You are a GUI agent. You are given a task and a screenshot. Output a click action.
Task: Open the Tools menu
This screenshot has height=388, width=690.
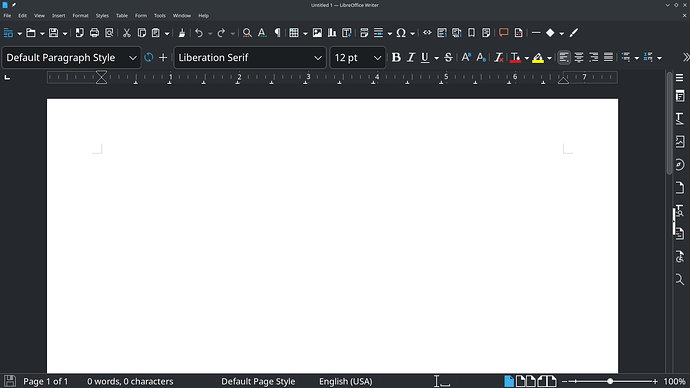pyautogui.click(x=160, y=15)
